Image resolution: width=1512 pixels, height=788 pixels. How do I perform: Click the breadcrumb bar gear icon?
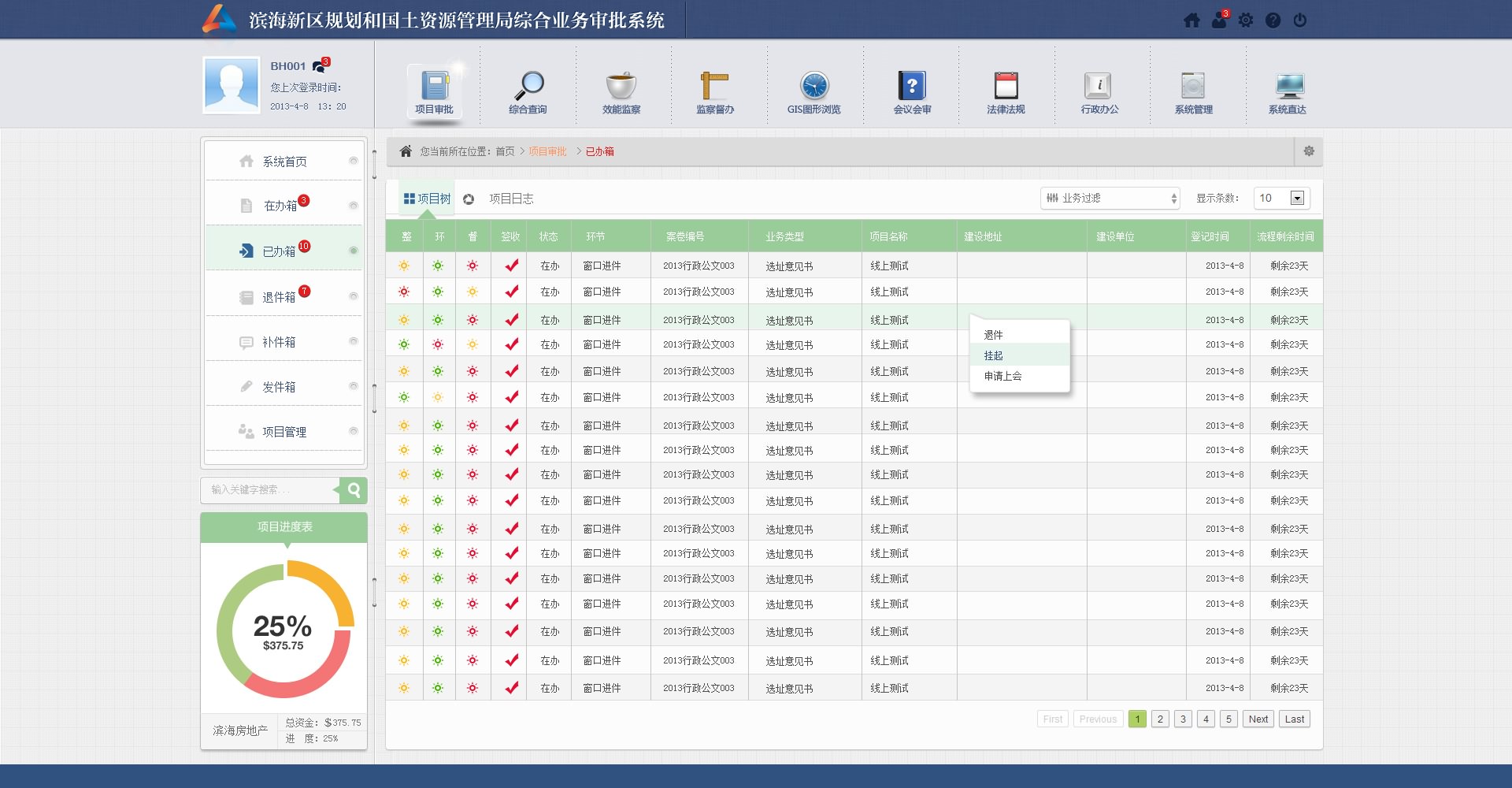point(1309,151)
